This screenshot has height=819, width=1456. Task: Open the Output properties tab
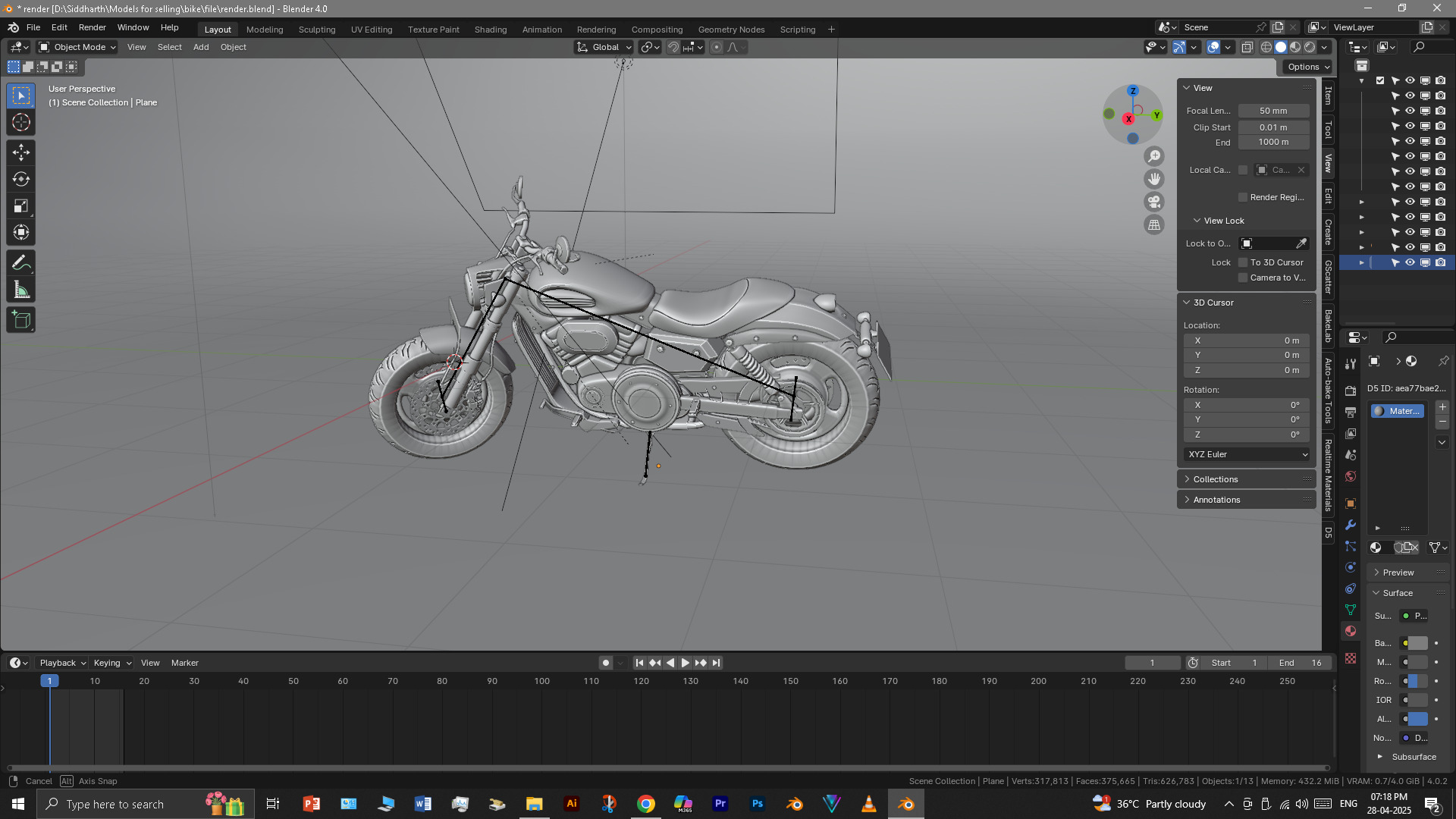coord(1351,412)
